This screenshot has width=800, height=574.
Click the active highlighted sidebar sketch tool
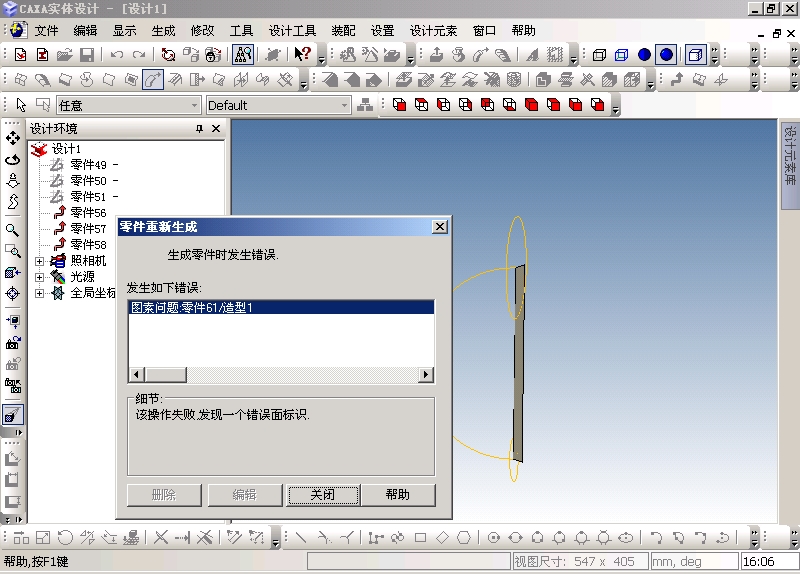pos(12,415)
